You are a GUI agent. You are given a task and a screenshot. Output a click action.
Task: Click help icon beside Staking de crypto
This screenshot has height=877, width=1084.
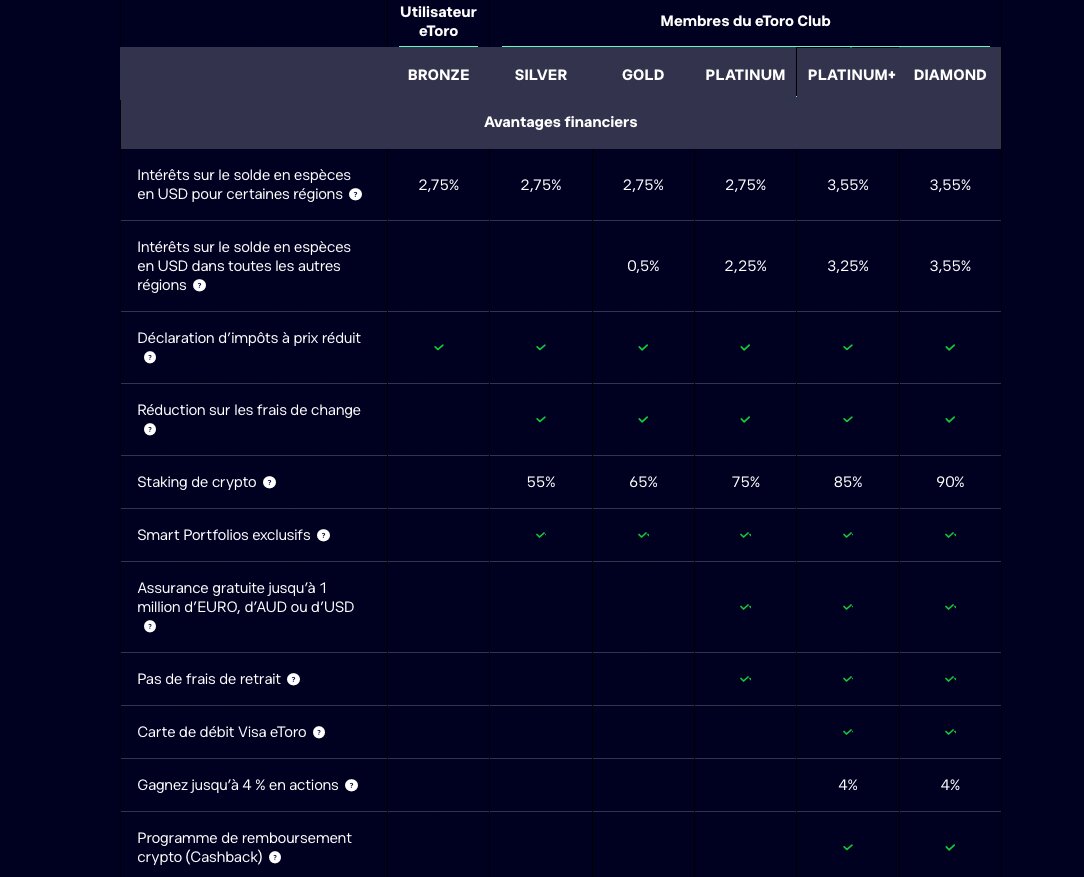click(269, 482)
